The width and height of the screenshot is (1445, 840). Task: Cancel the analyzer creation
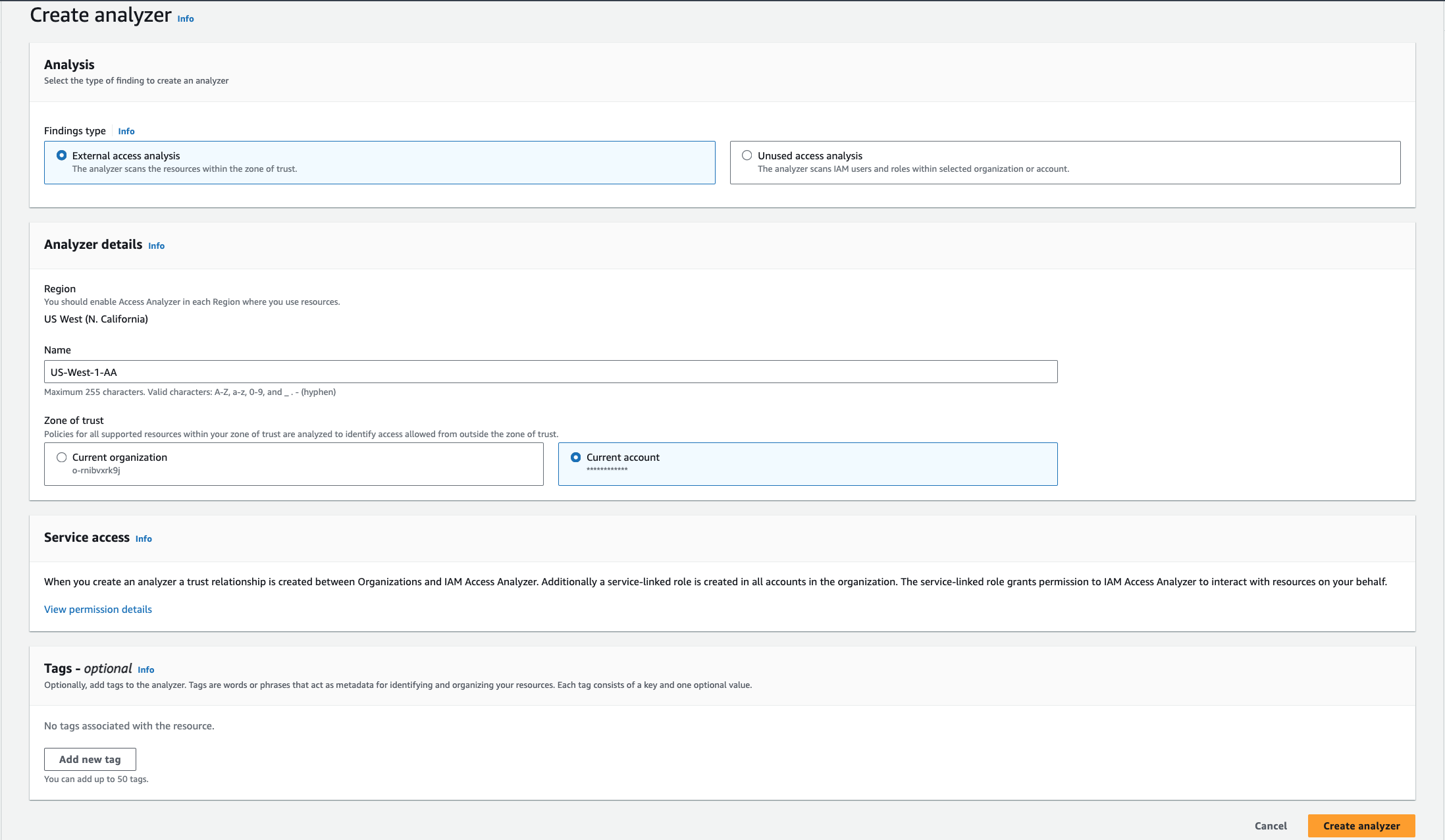(x=1270, y=826)
